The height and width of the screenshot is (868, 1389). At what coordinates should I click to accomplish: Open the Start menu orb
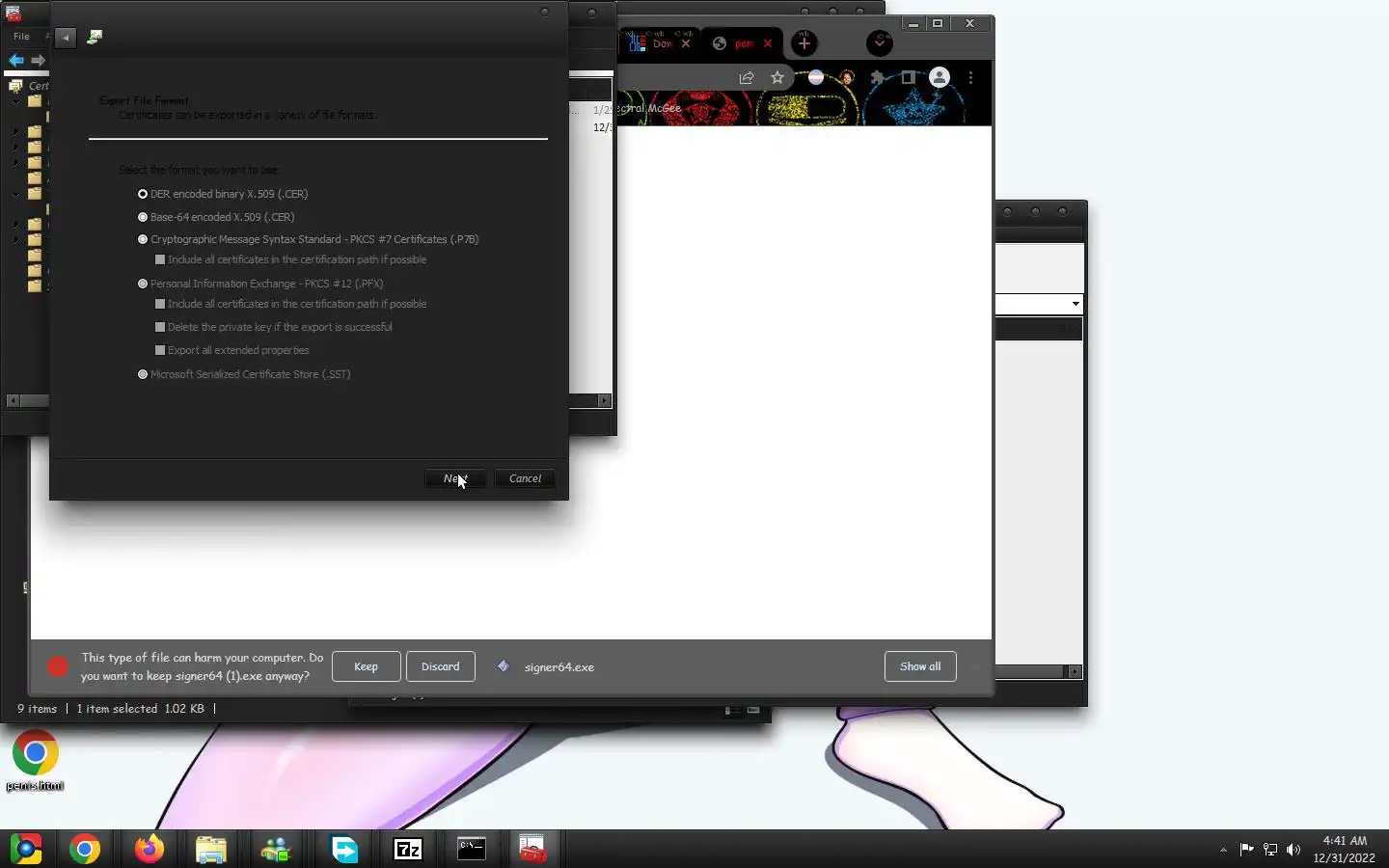pos(26,849)
